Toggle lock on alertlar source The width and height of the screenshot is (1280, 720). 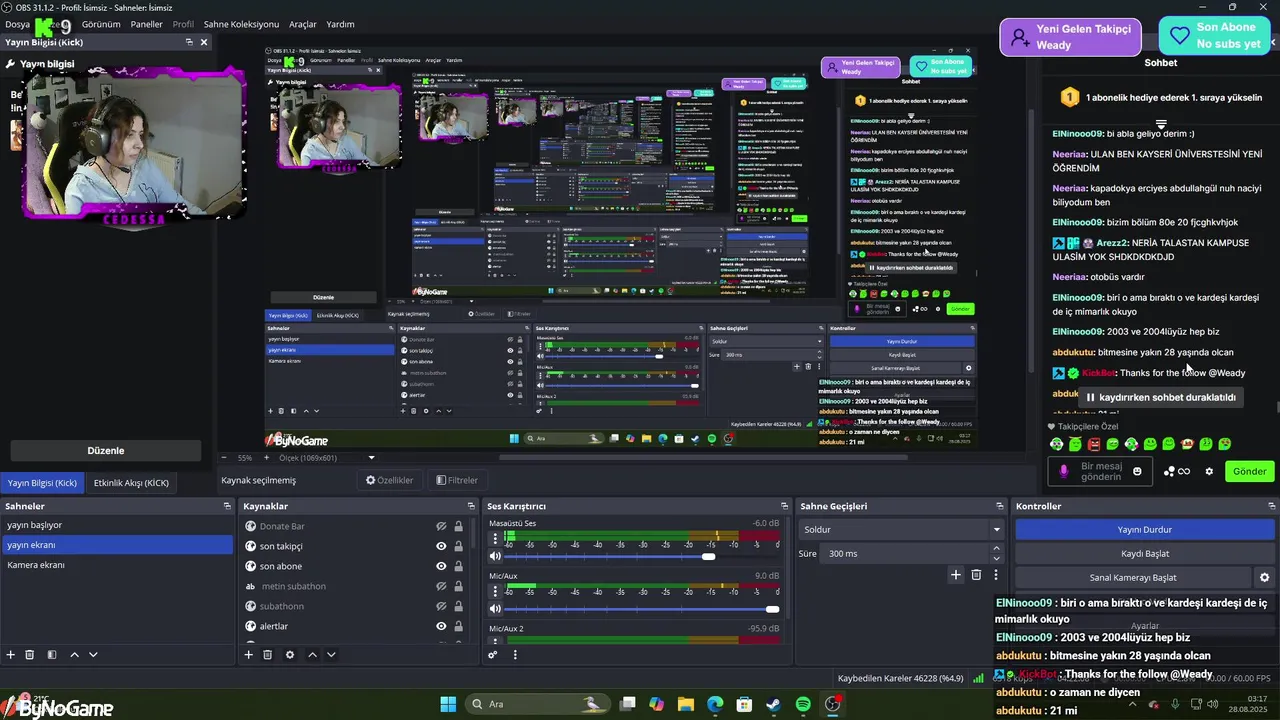pos(458,626)
